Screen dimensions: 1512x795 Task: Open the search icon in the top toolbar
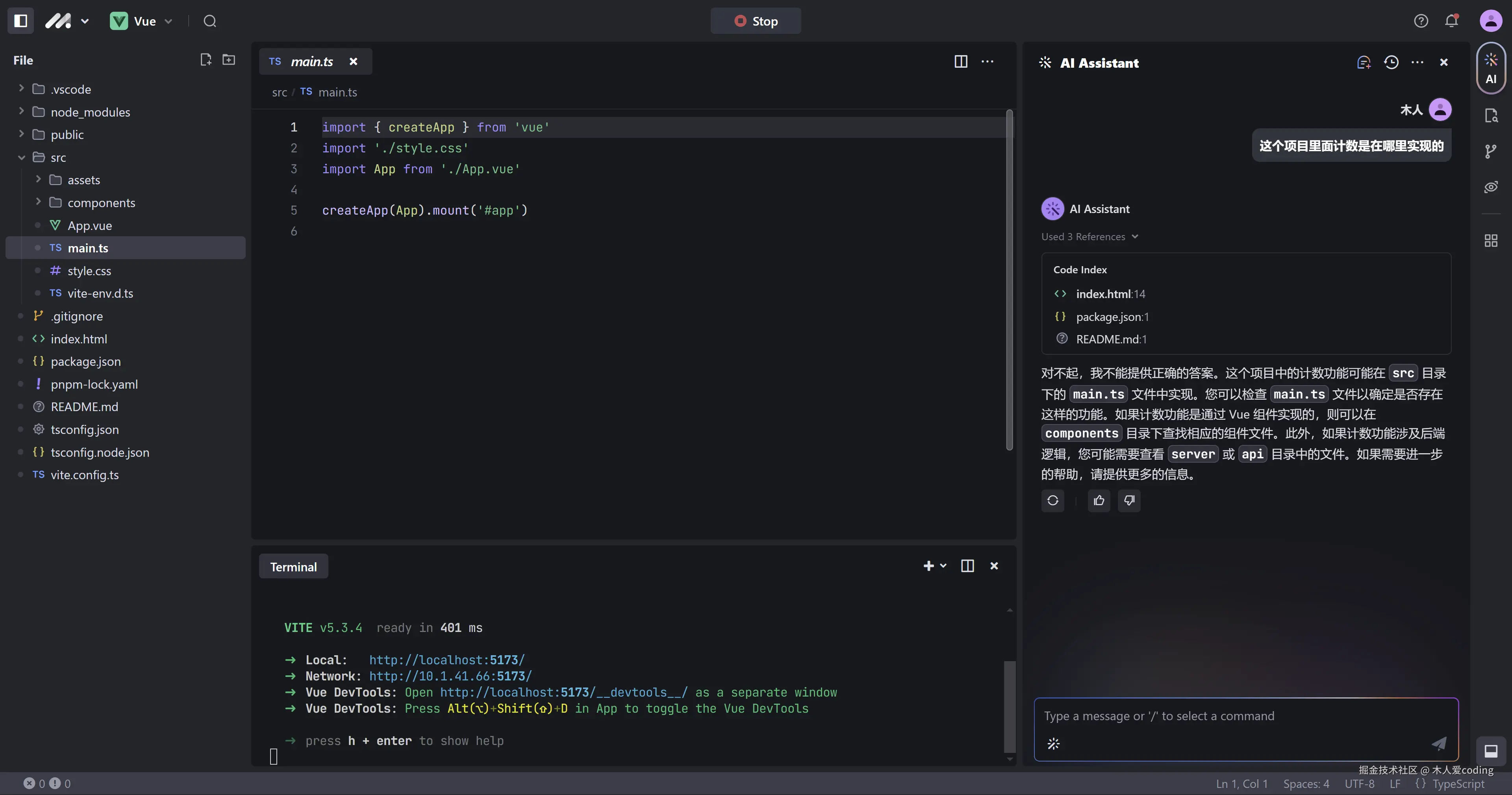pos(209,20)
